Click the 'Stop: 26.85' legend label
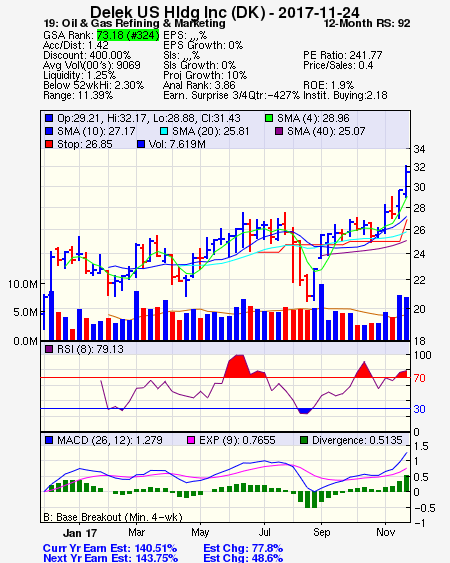This screenshot has width=450, height=563. [x=85, y=144]
